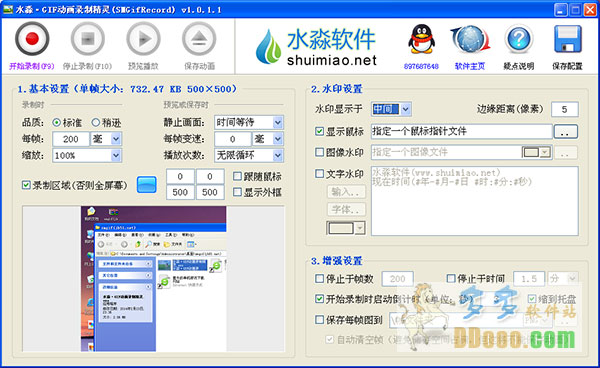Open the question mark help icon
The width and height of the screenshot is (600, 368).
click(x=518, y=39)
